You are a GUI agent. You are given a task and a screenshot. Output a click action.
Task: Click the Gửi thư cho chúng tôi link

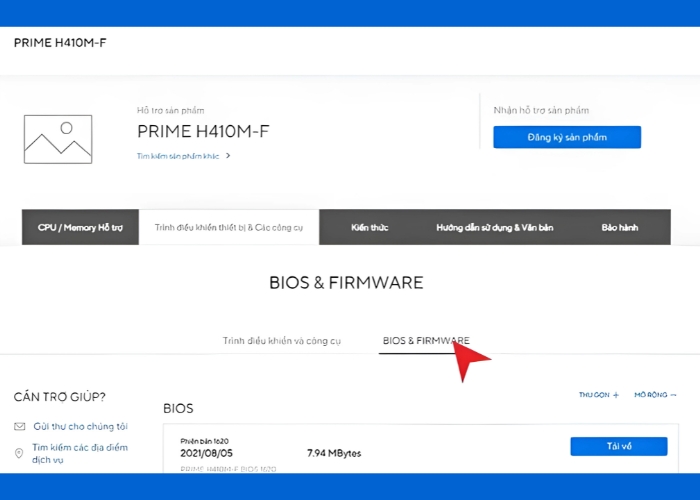[81, 426]
